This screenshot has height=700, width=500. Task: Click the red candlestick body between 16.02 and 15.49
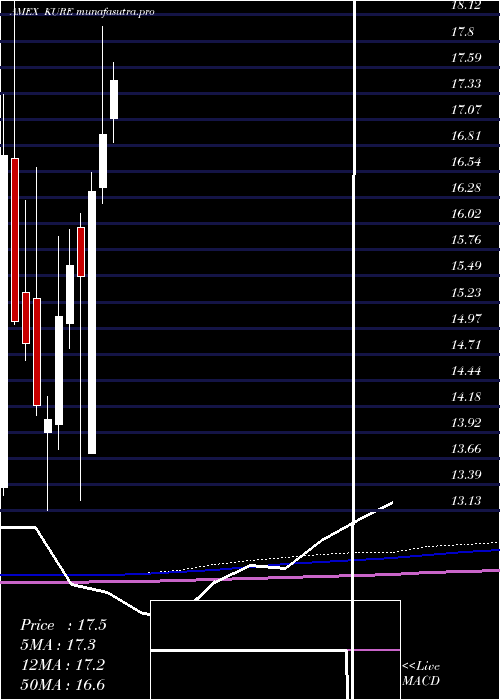81,252
